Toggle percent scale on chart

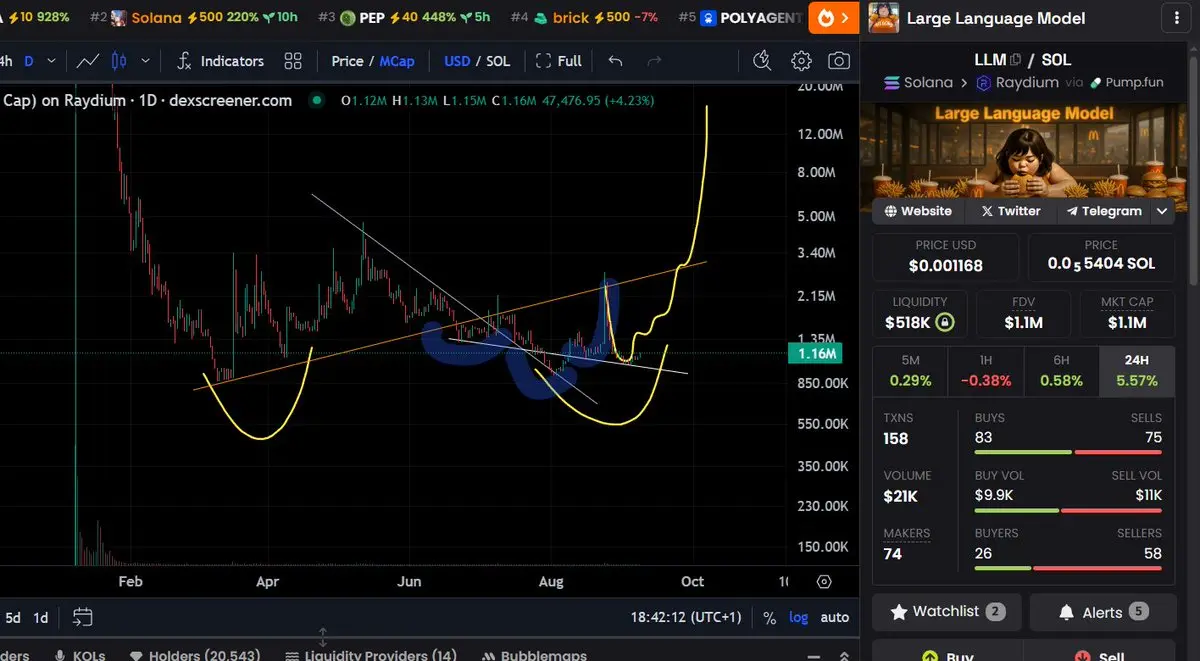point(769,617)
